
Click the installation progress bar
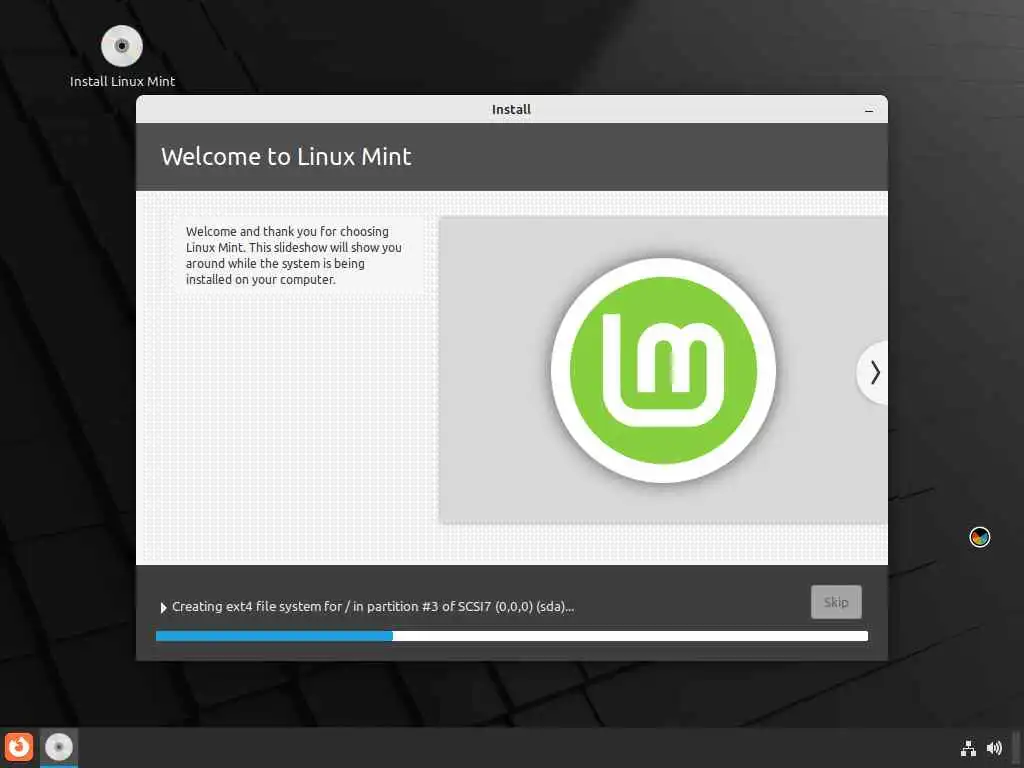(x=512, y=636)
